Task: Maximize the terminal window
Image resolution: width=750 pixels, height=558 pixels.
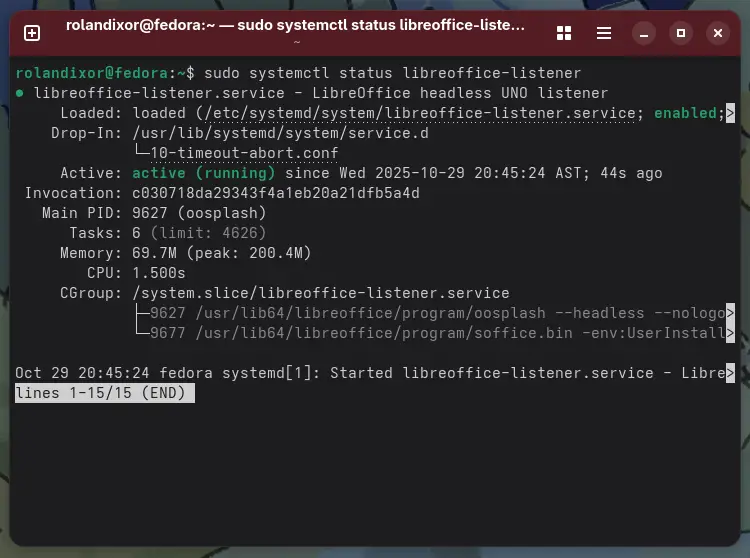Action: click(x=681, y=33)
